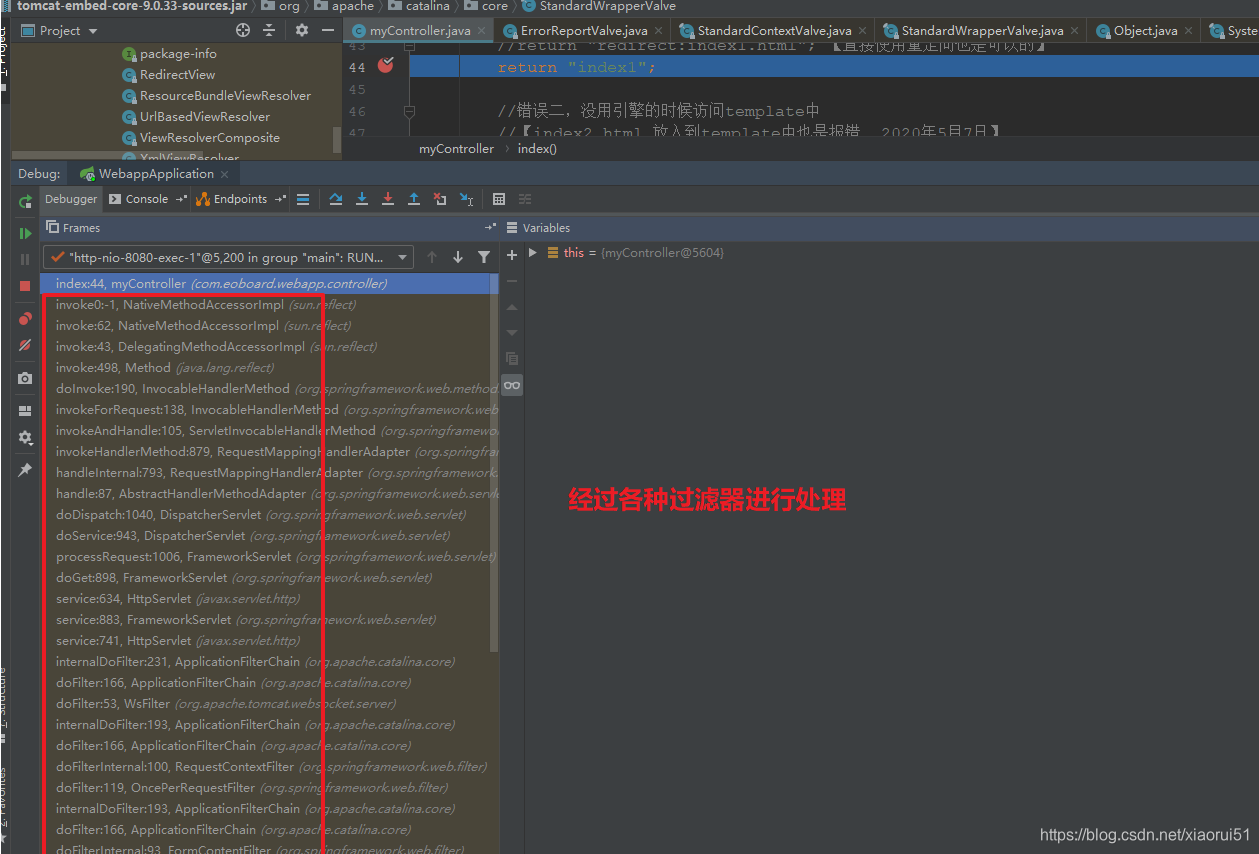Viewport: 1259px width, 854px height.
Task: Switch to Debugger tab
Action: (71, 199)
